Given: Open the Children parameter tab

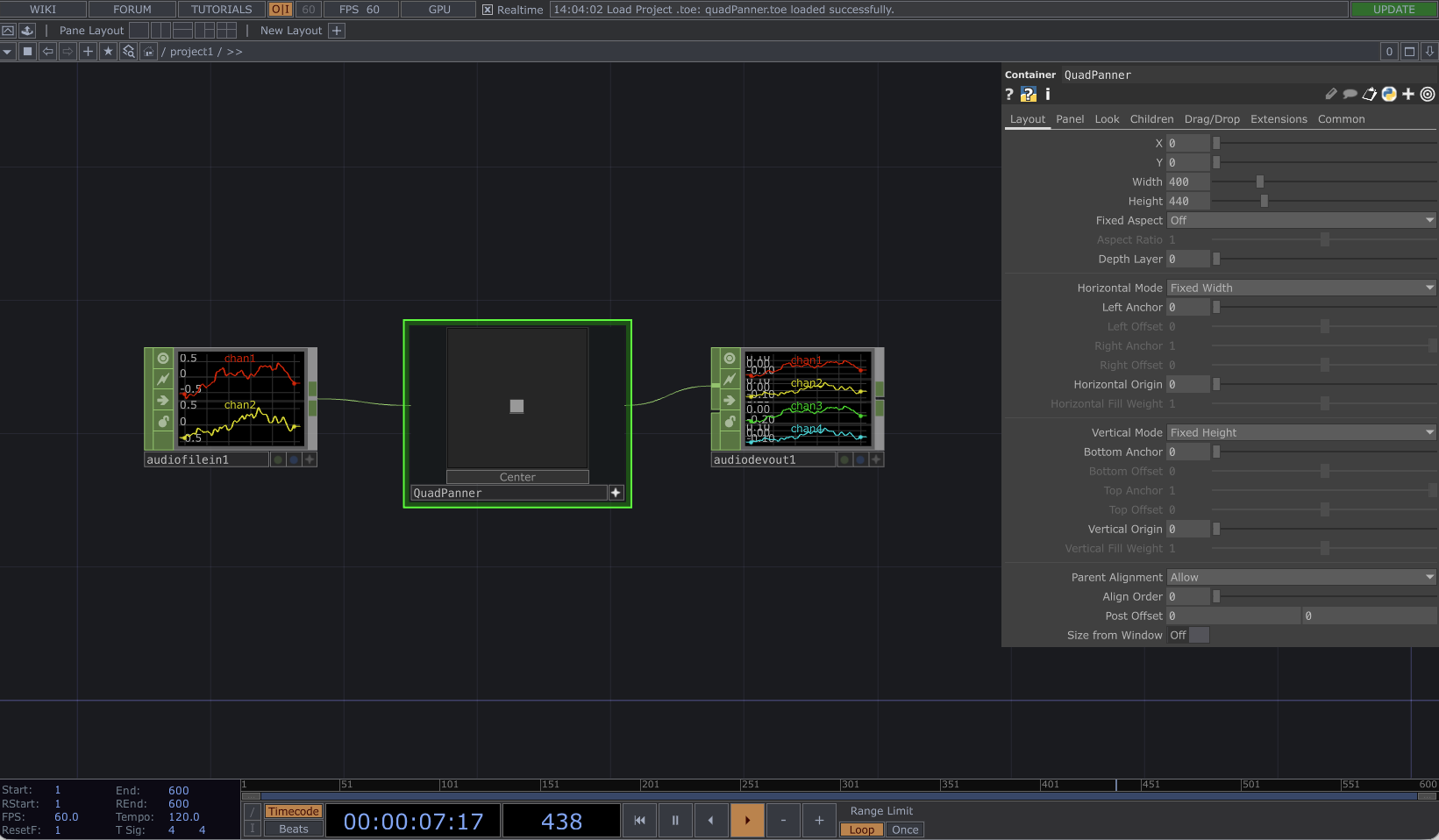Looking at the screenshot, I should tap(1151, 119).
